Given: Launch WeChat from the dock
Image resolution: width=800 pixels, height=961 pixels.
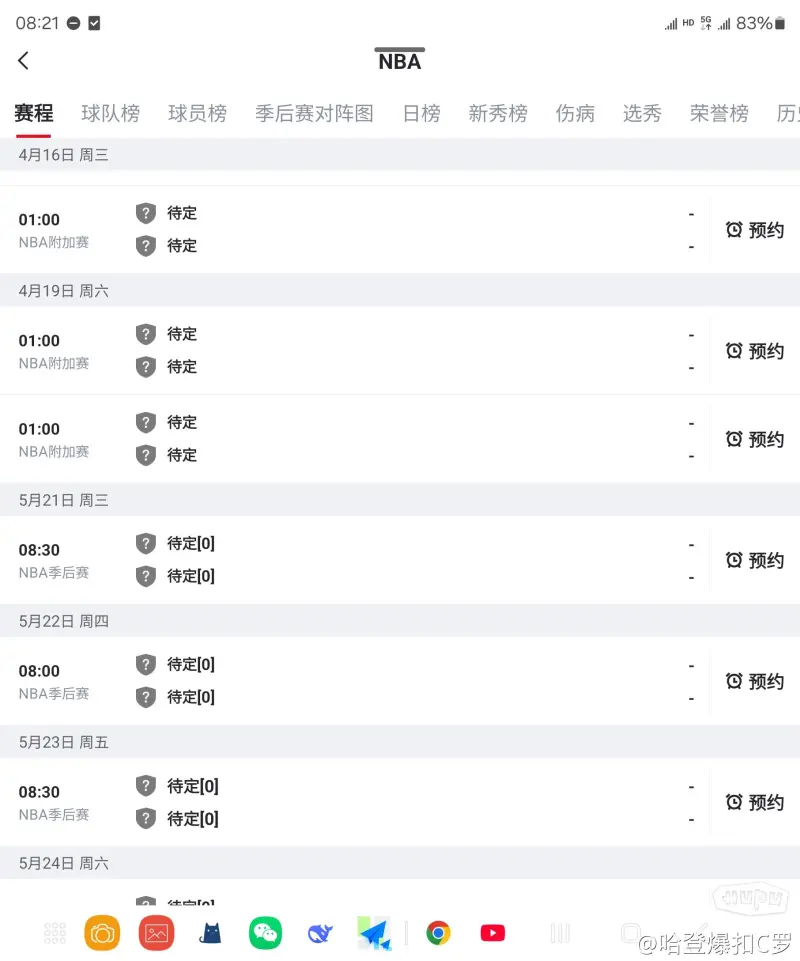Looking at the screenshot, I should coord(265,933).
